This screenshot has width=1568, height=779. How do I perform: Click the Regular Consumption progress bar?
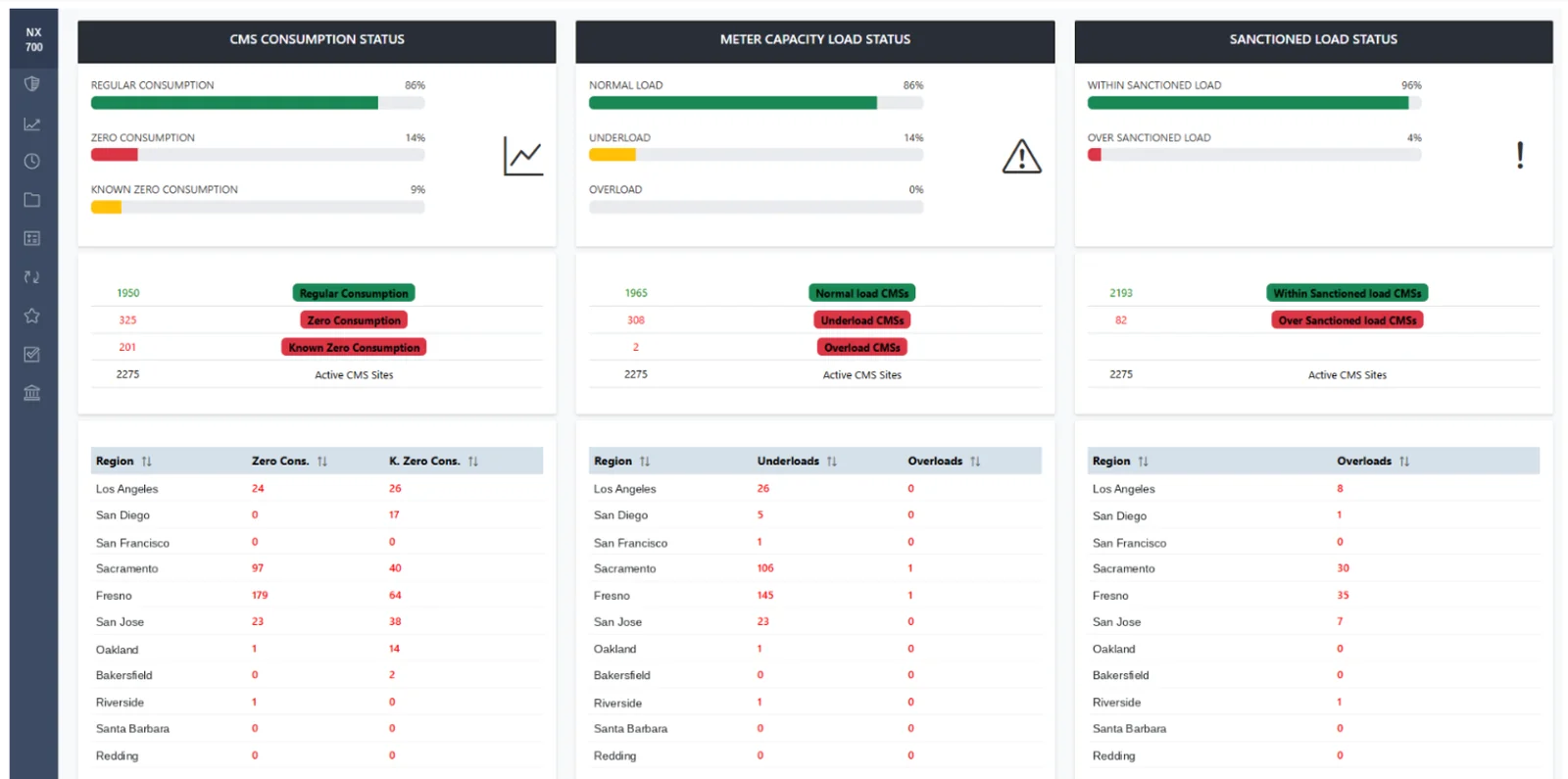pos(258,103)
